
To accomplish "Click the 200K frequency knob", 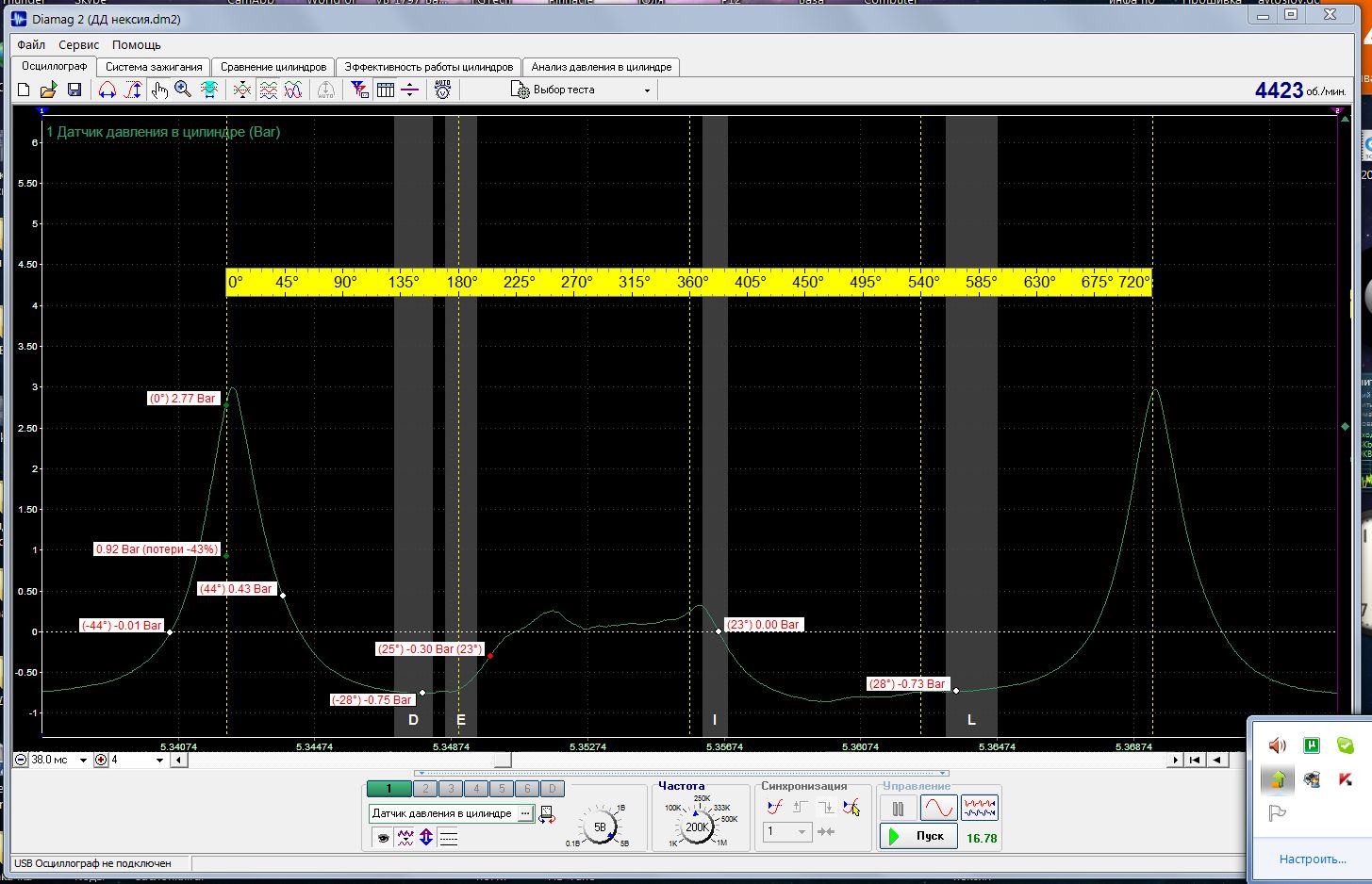I will tap(697, 827).
